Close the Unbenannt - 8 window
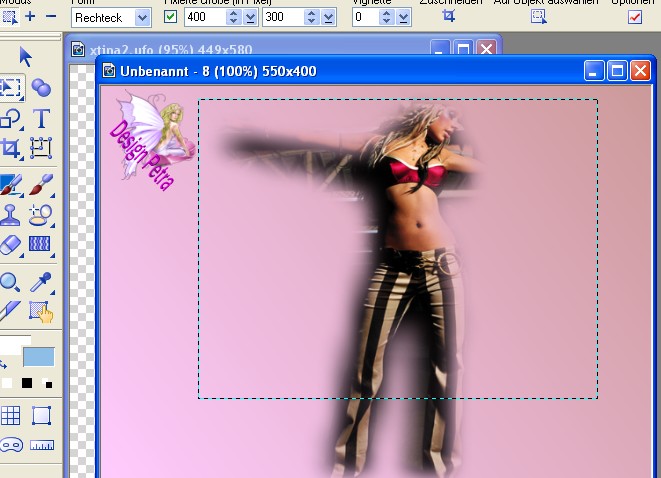The width and height of the screenshot is (661, 478). (x=640, y=70)
